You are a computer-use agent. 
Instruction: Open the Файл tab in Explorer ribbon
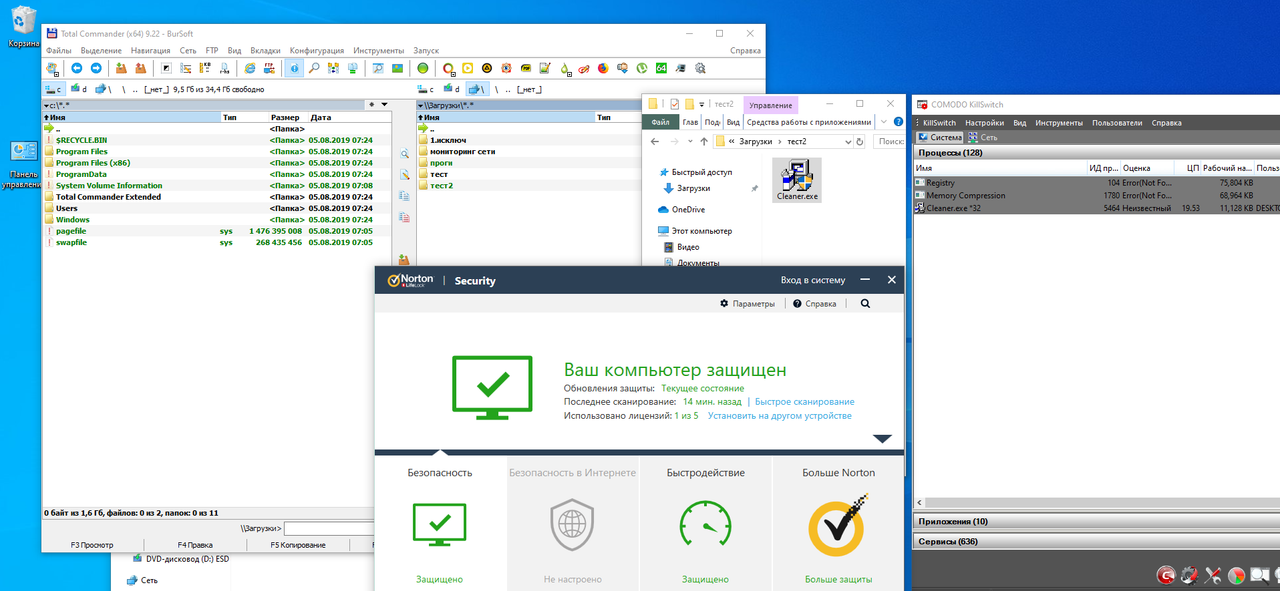[660, 122]
